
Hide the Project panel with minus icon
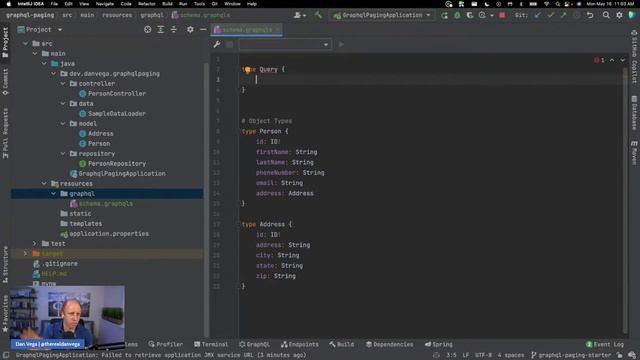tap(203, 29)
